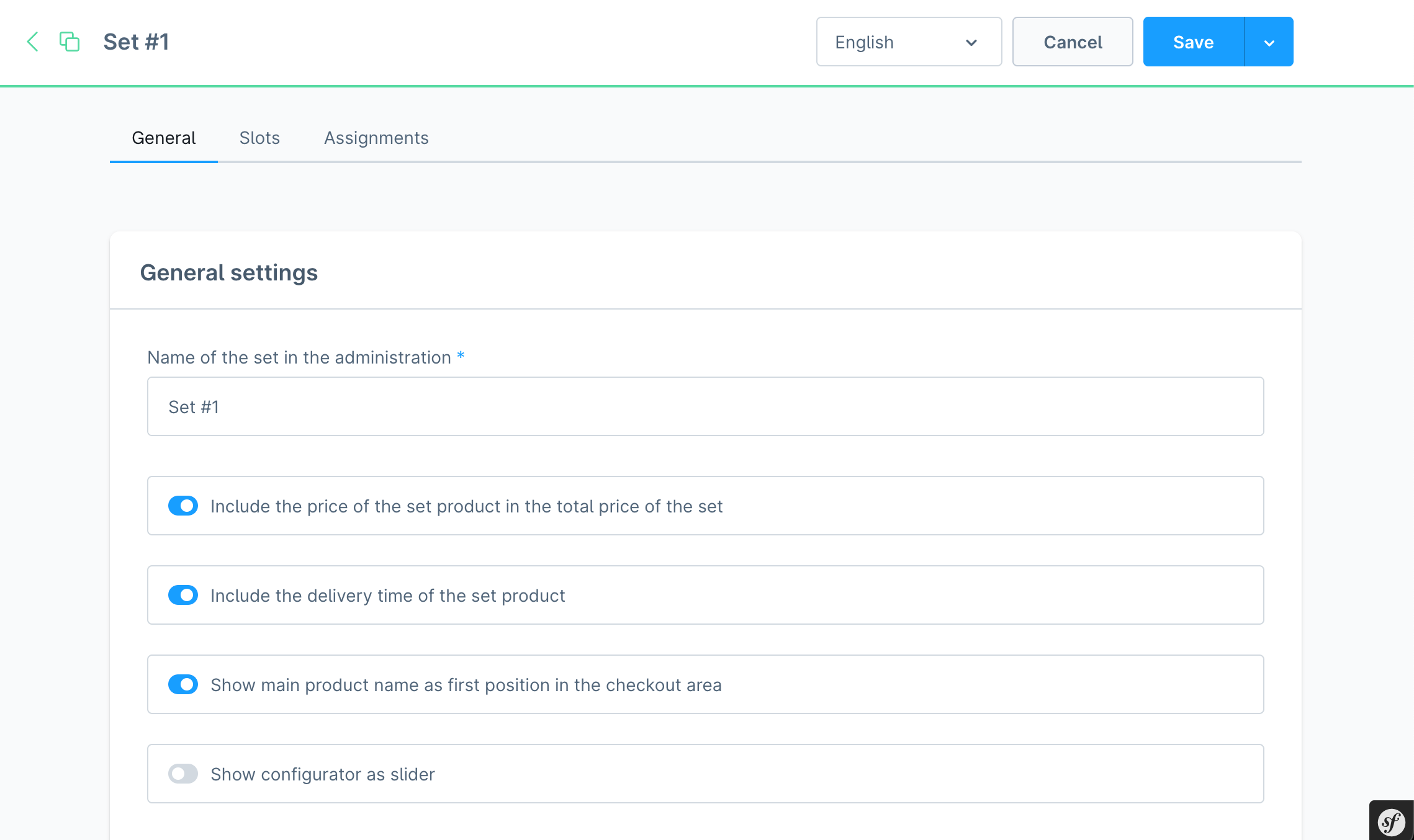The image size is (1414, 840).
Task: Click 'Include the delivery time' label text
Action: coord(388,596)
